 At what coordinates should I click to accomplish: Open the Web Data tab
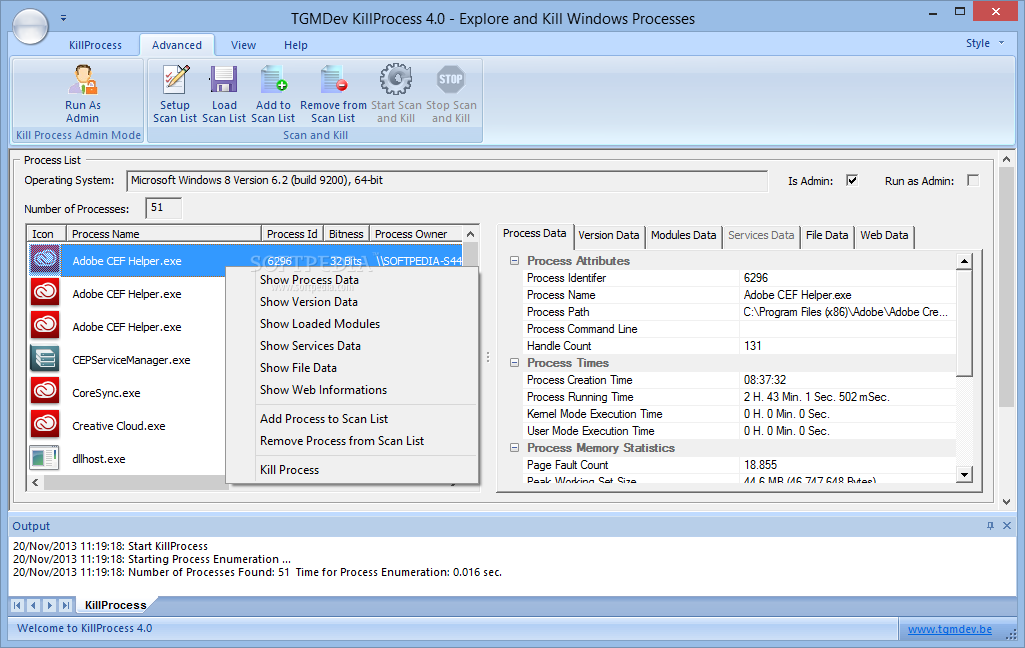pos(884,235)
